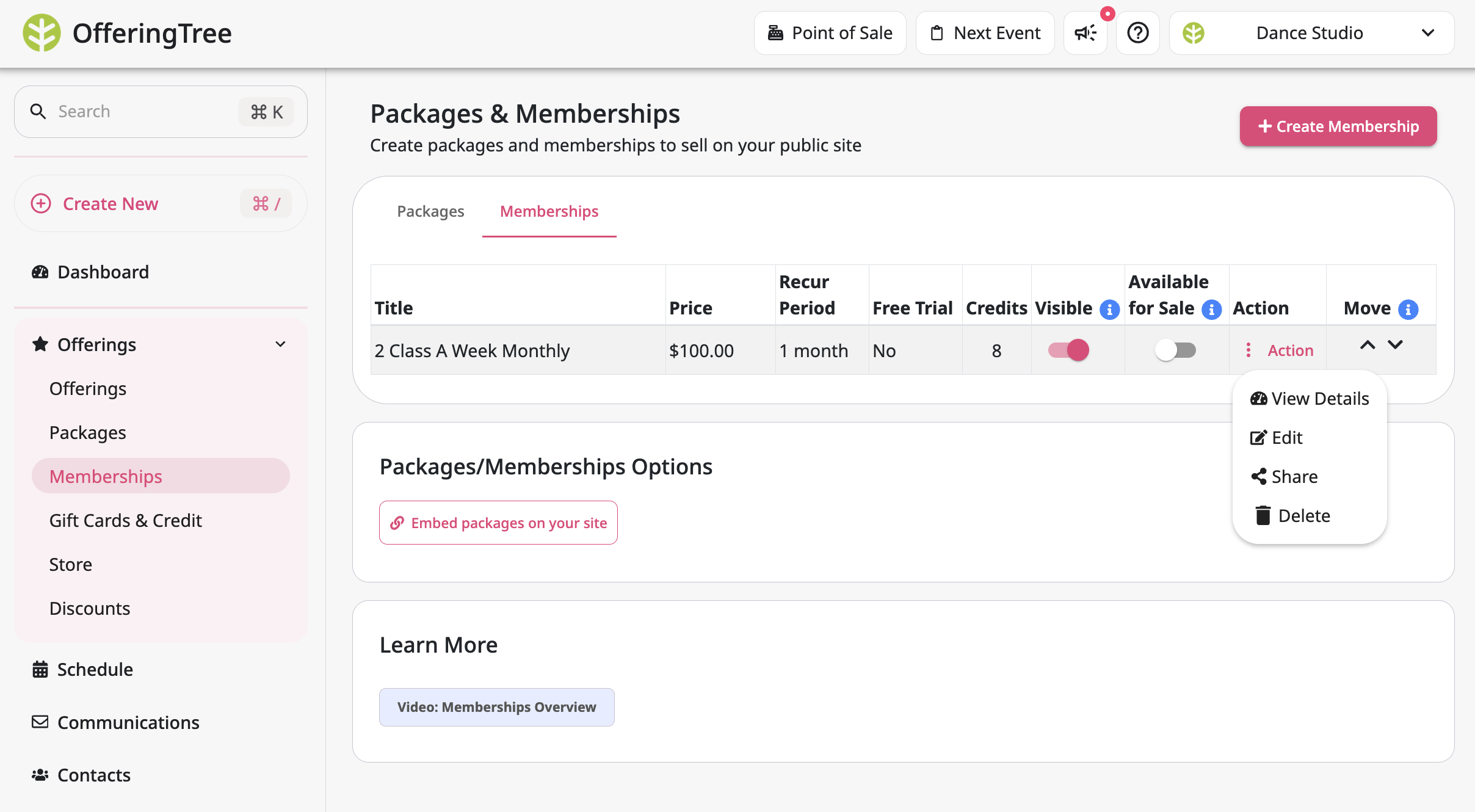
Task: Open Schedule in the sidebar
Action: coord(95,669)
